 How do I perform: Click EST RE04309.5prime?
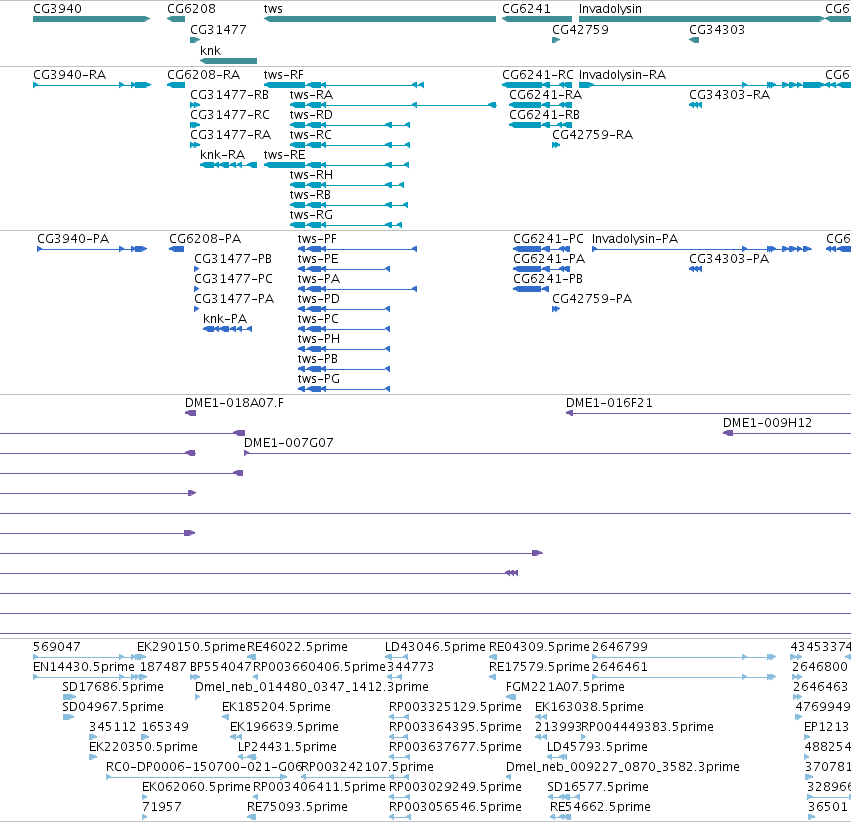(539, 647)
